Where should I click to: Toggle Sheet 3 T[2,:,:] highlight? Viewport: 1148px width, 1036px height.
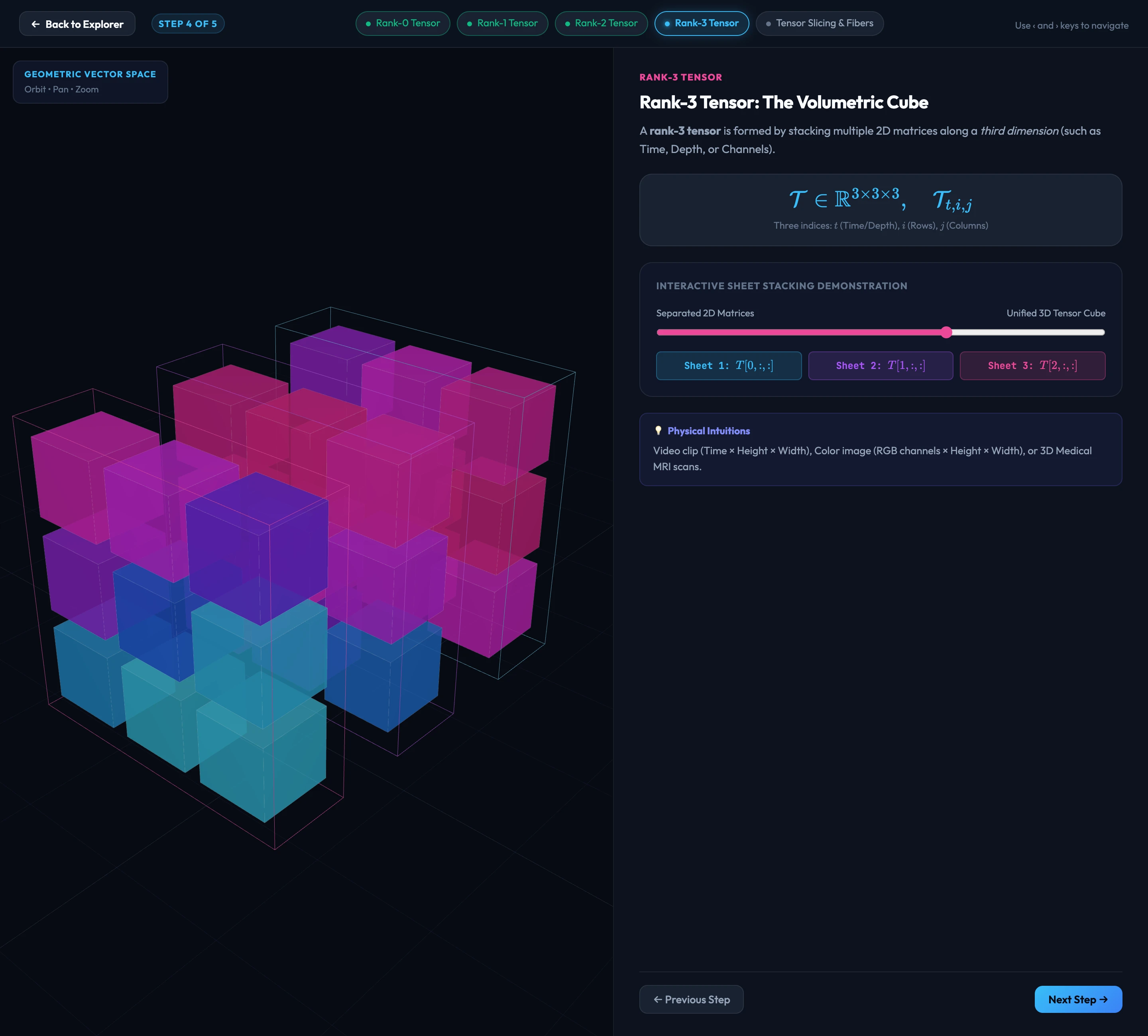(x=1032, y=365)
